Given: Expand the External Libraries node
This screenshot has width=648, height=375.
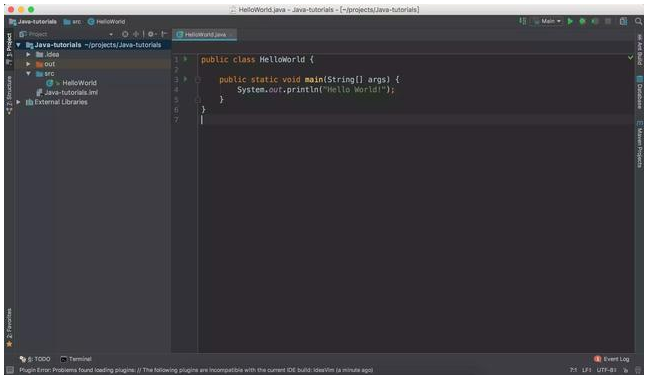Looking at the screenshot, I should pyautogui.click(x=18, y=102).
